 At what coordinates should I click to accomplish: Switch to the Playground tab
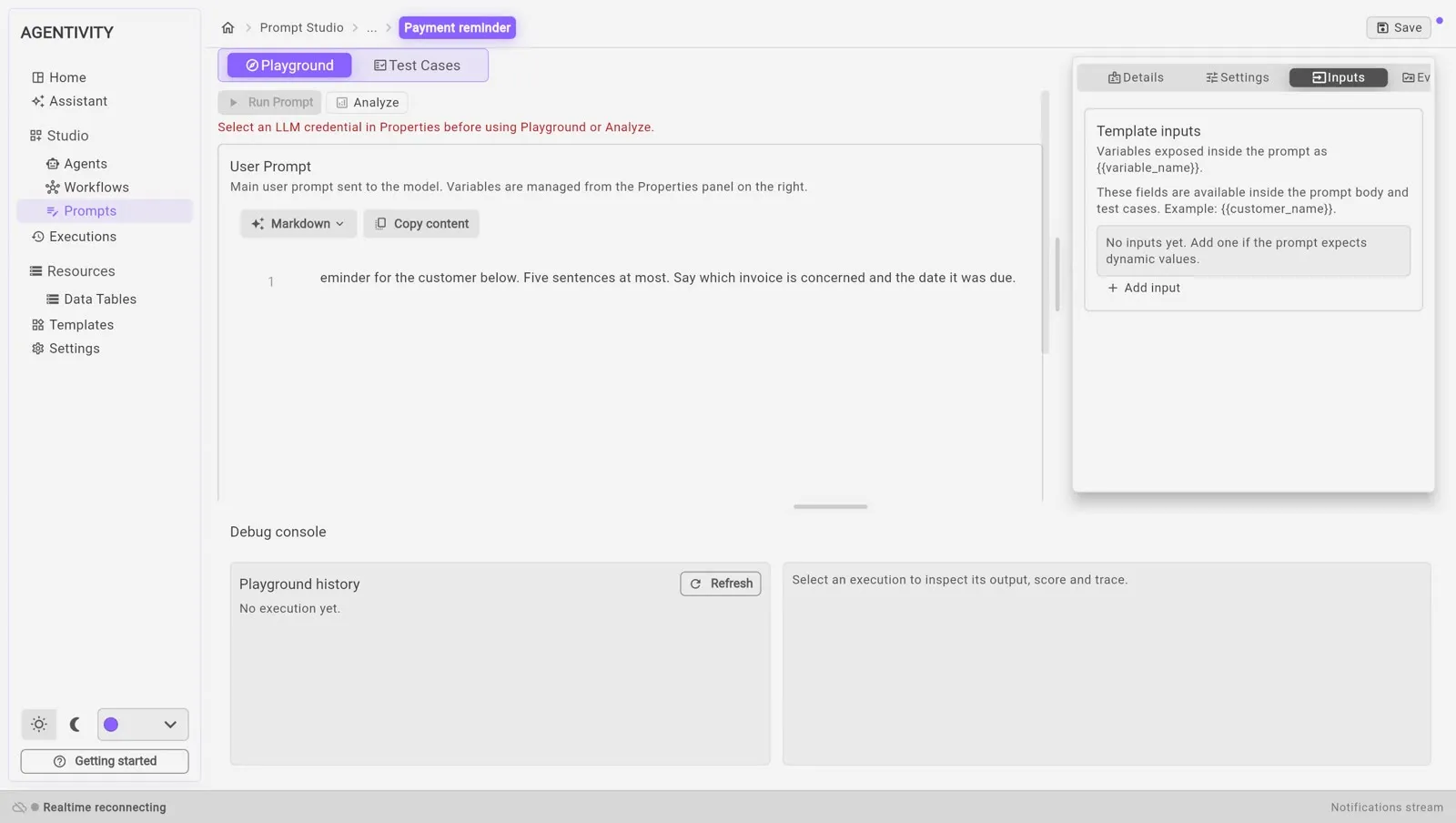pos(289,66)
